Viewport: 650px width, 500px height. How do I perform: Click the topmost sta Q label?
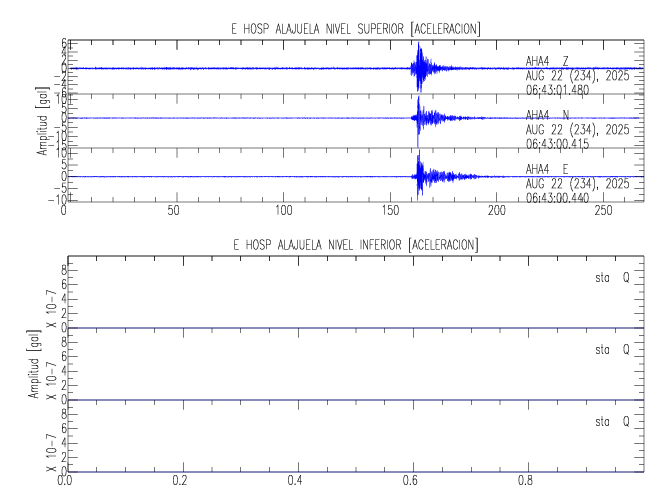click(611, 280)
